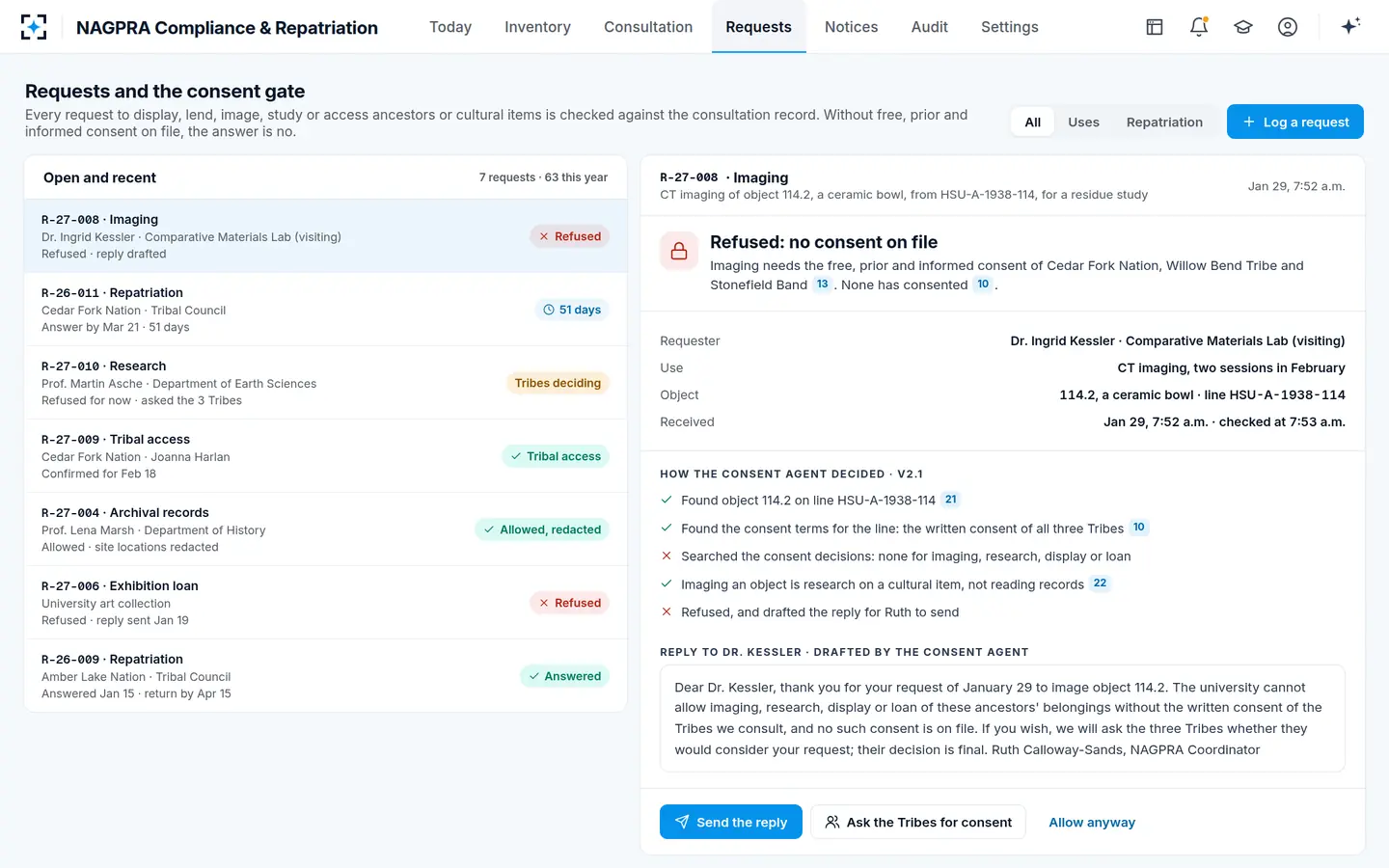1389x868 pixels.
Task: Open citation badge 10 beside consent terms step
Action: click(1139, 528)
